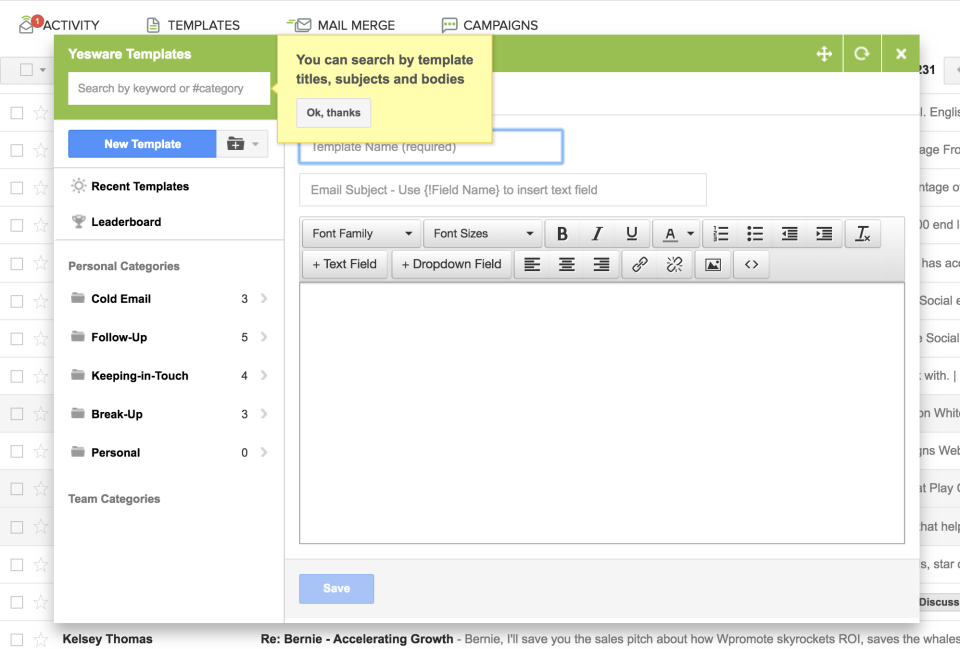
Task: Select the Kelsey Thomas email checkbox
Action: (x=17, y=639)
